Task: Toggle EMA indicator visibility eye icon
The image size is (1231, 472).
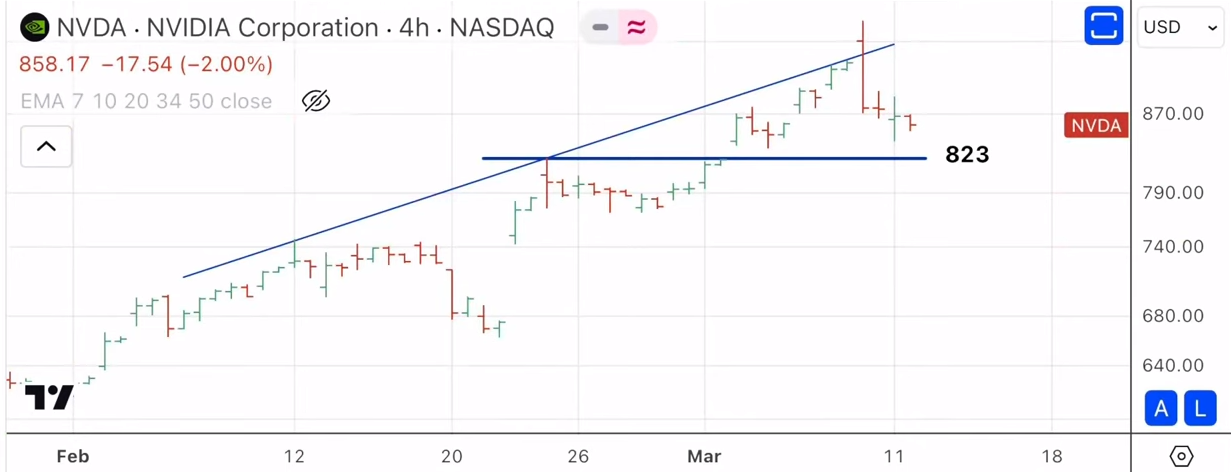Action: 316,101
